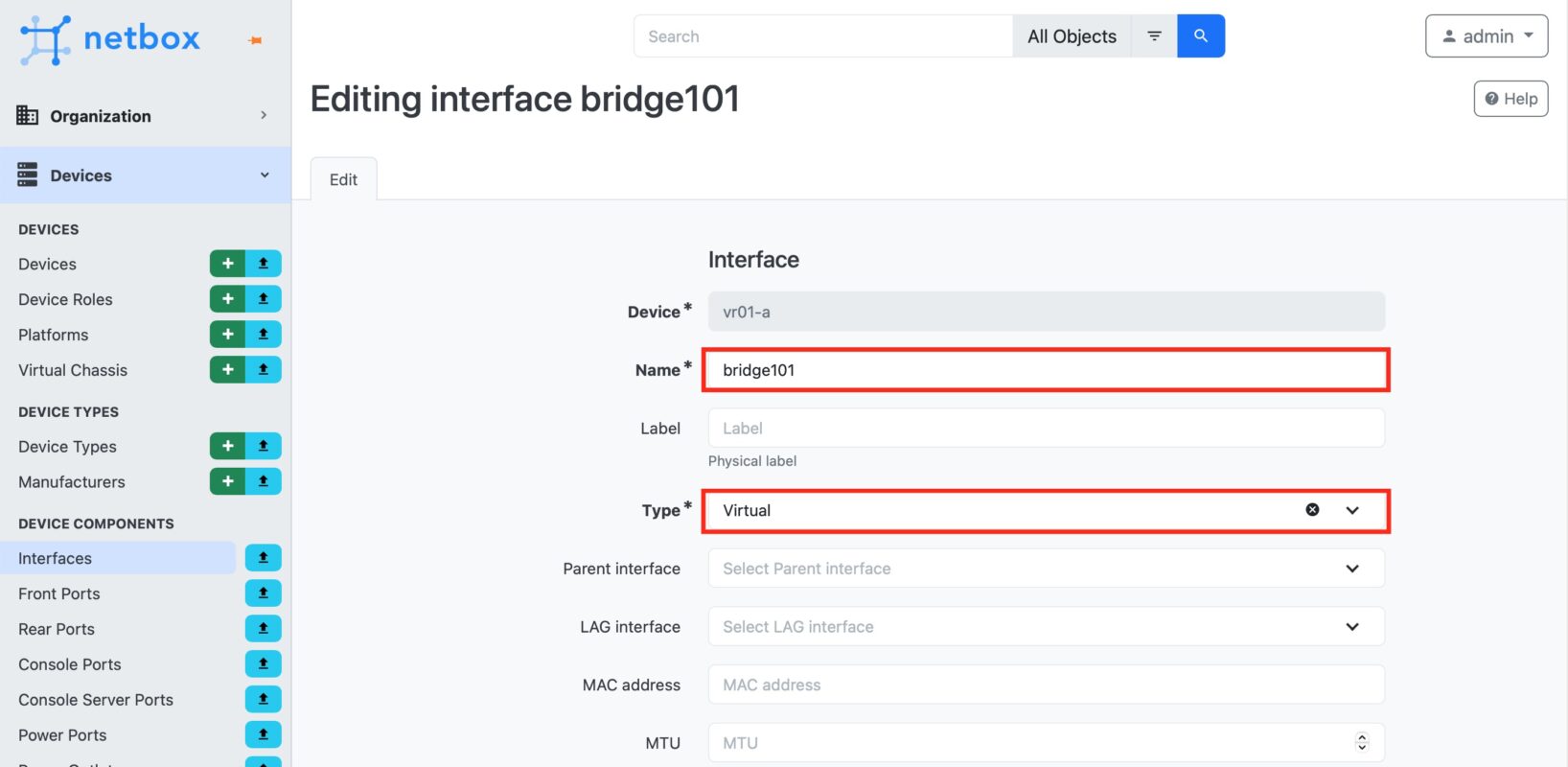Click the Name field containing bridge101

click(1047, 370)
